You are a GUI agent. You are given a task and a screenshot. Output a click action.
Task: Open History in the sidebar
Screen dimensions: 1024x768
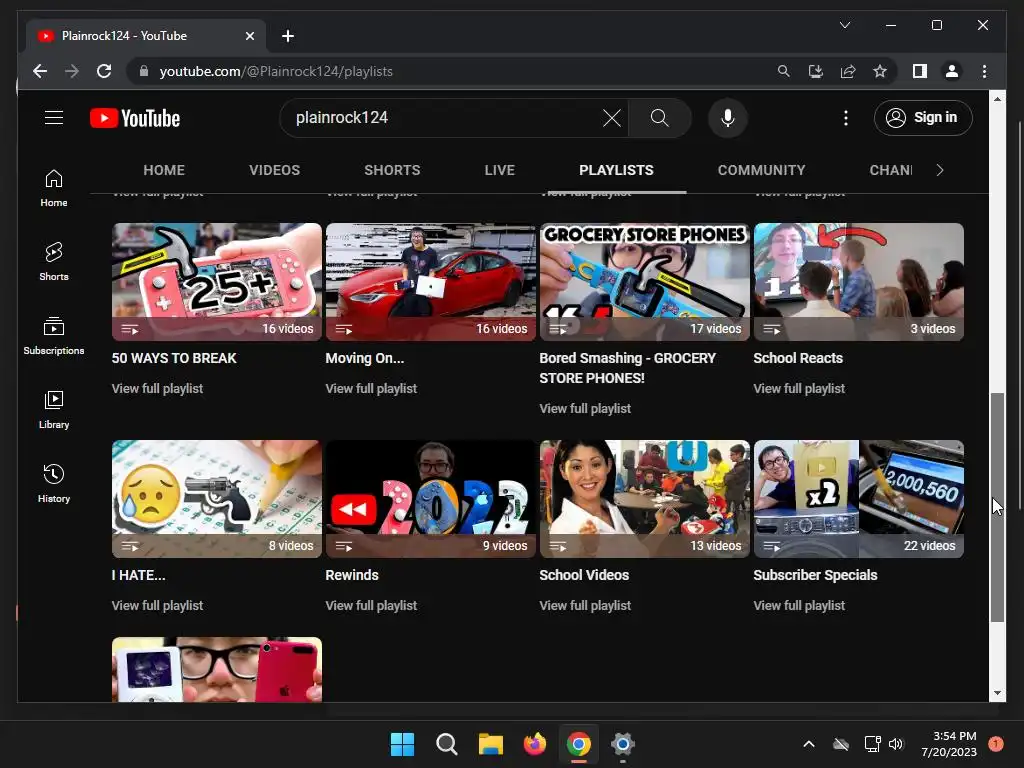click(x=54, y=483)
